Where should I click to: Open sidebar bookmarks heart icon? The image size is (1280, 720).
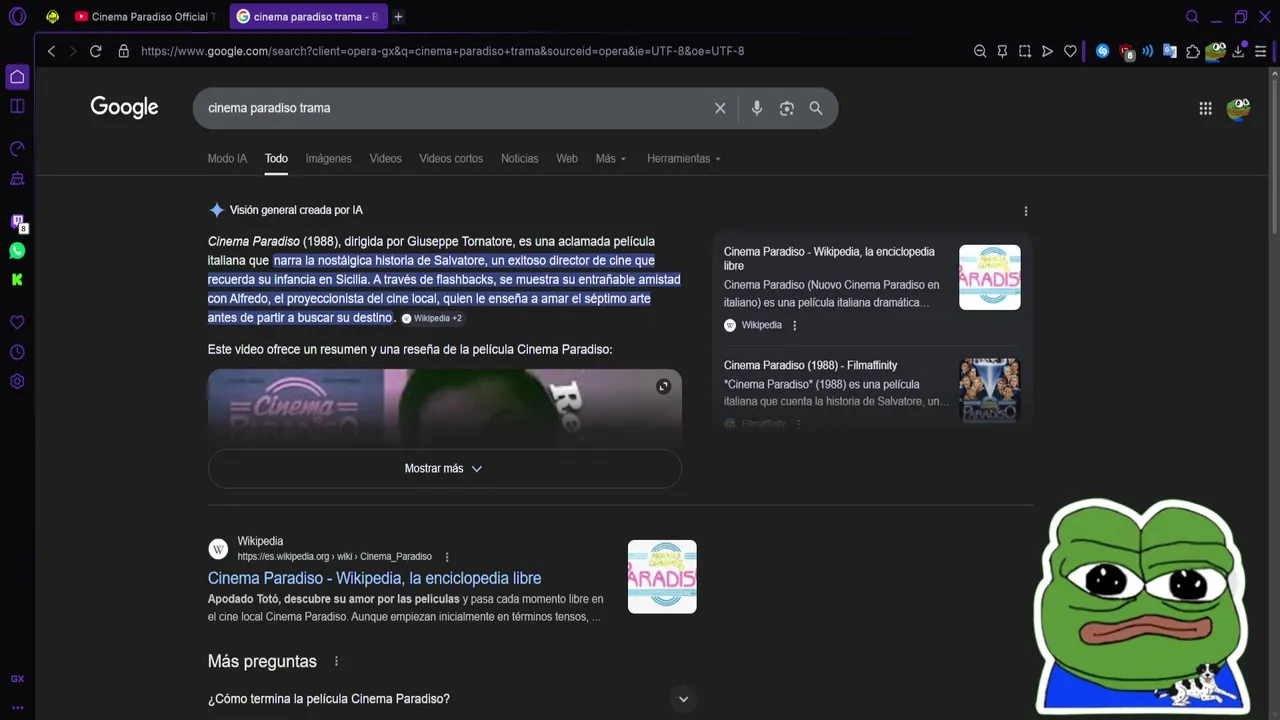[17, 323]
